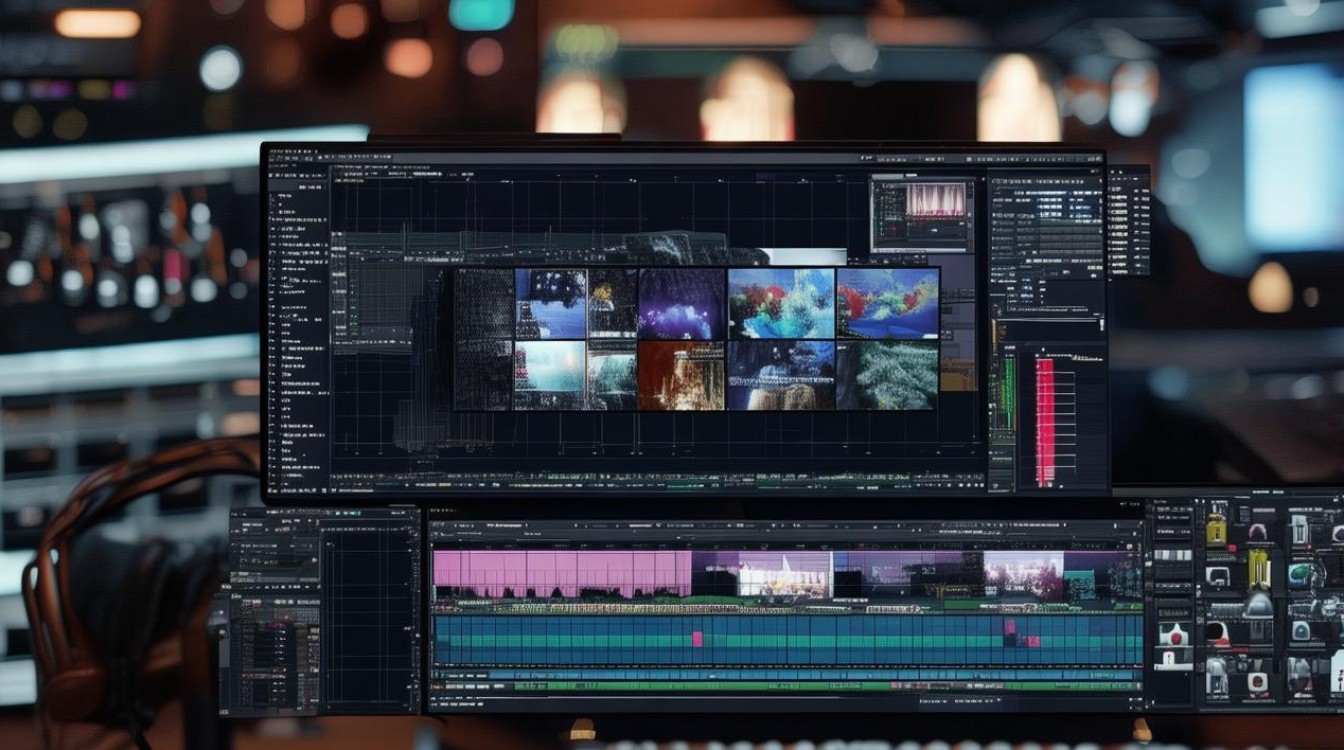The image size is (1344, 750).
Task: Click the yellow box icon in the right panel
Action: (1216, 532)
